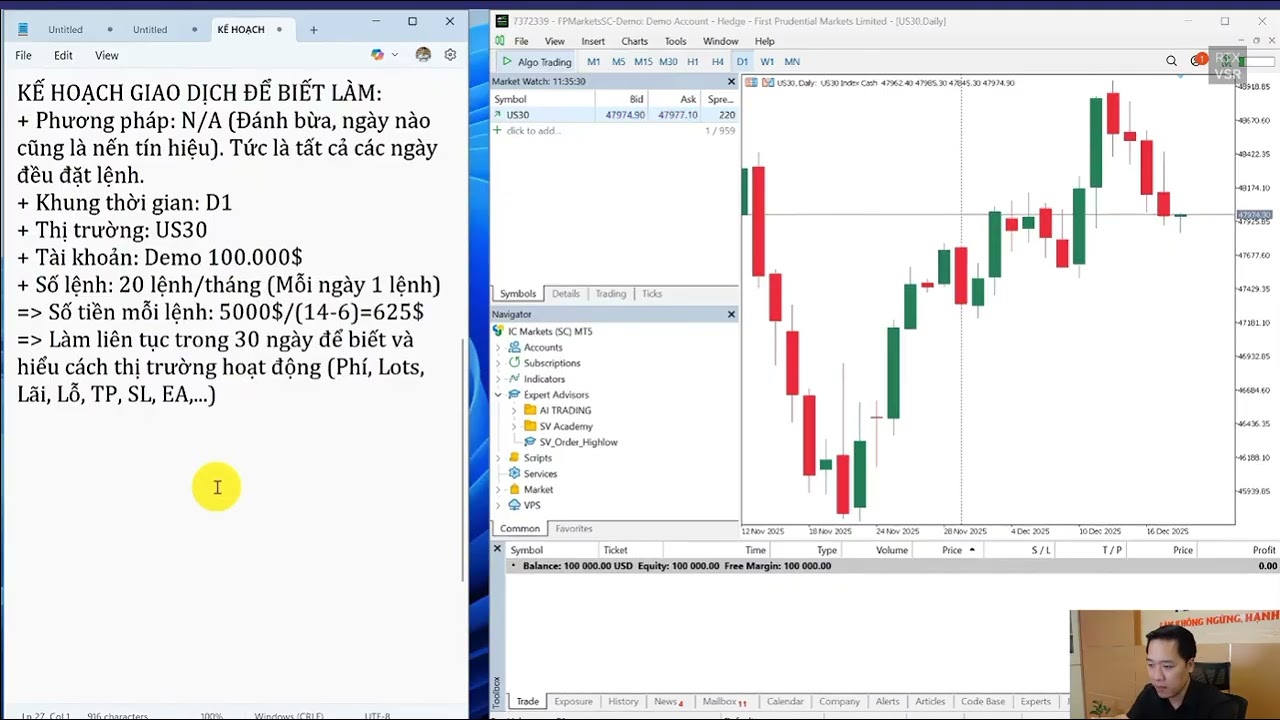The image size is (1280, 720).
Task: Click the Notepad vertical scrollbar
Action: [463, 460]
